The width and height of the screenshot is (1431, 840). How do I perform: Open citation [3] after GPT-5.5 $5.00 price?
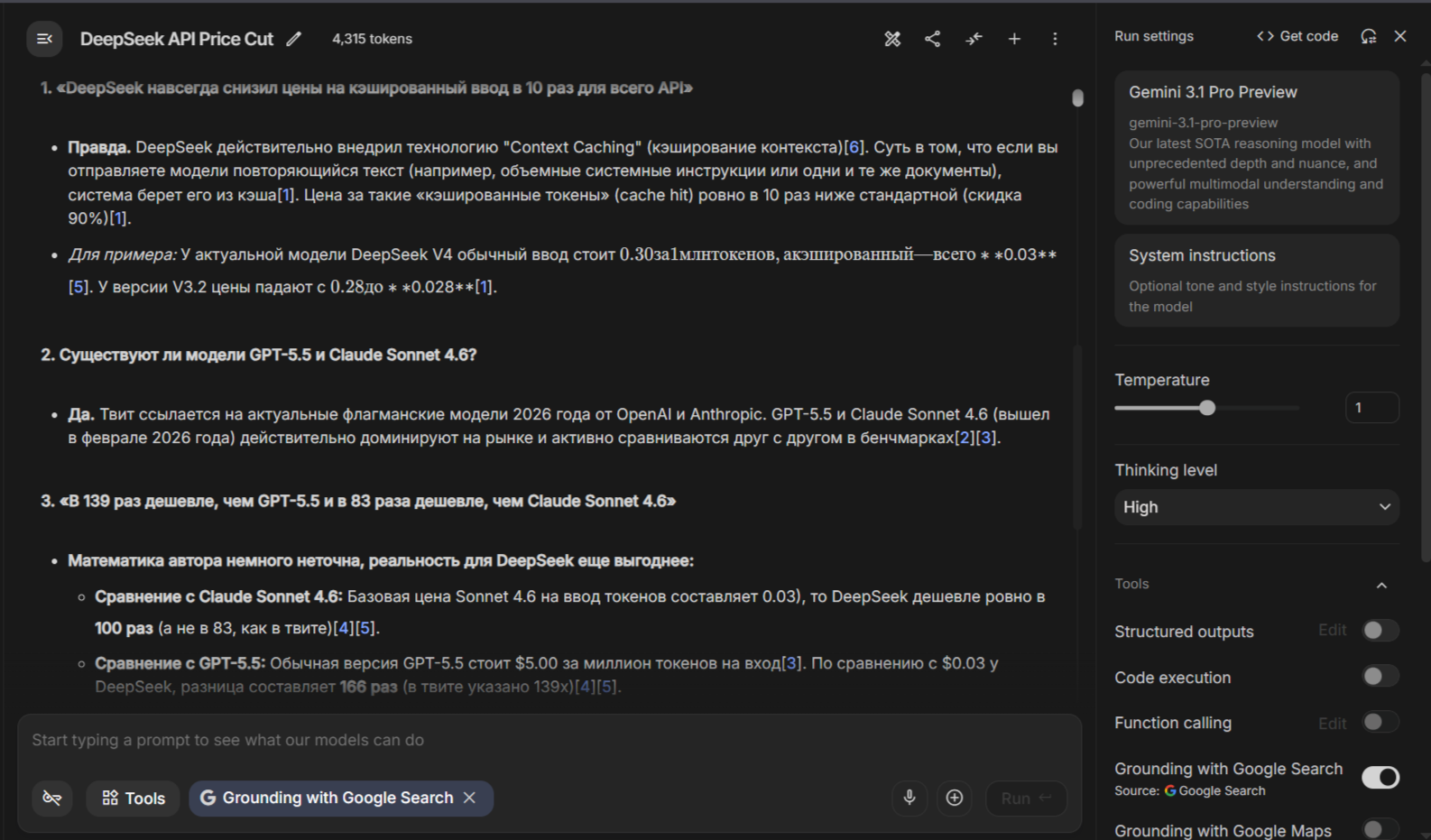click(792, 663)
